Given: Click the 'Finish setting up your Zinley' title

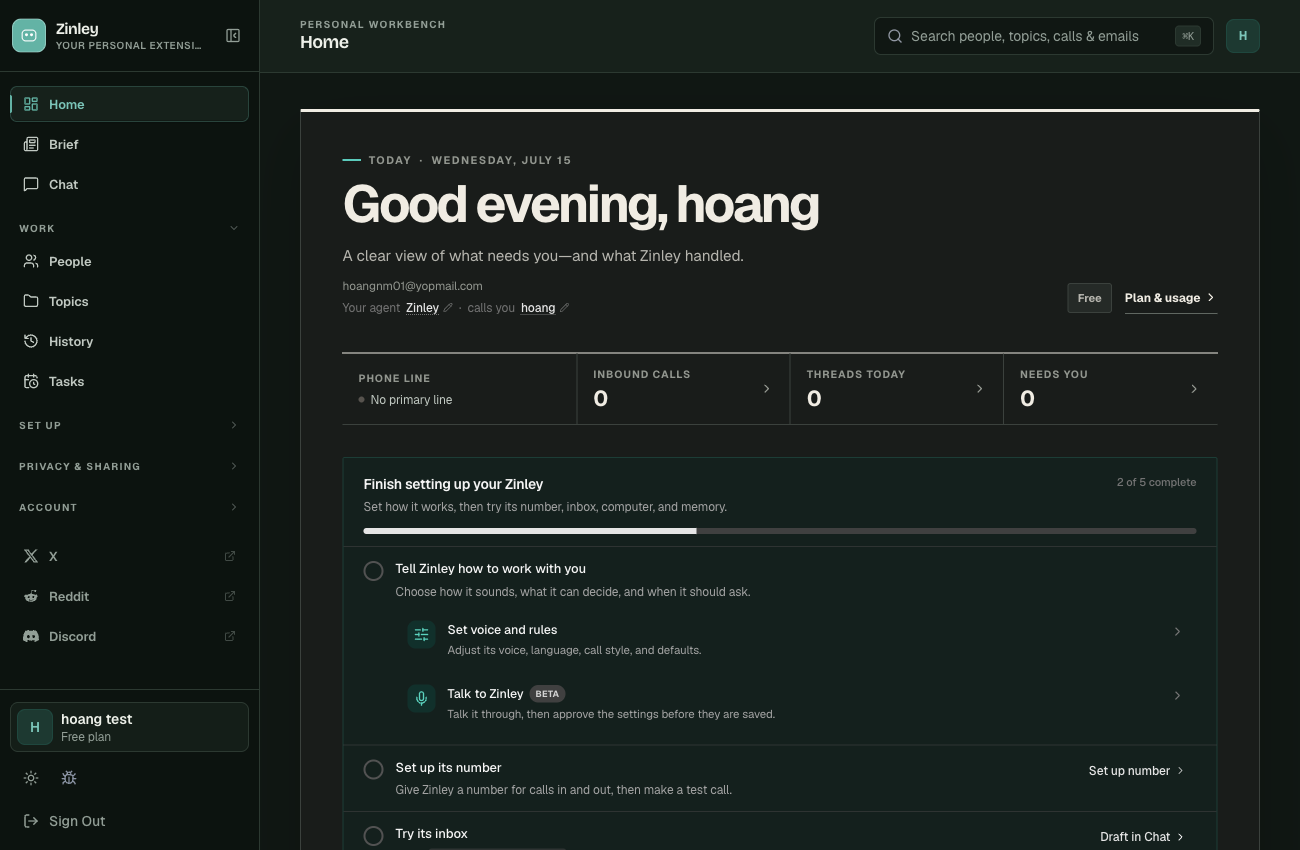Looking at the screenshot, I should point(453,484).
